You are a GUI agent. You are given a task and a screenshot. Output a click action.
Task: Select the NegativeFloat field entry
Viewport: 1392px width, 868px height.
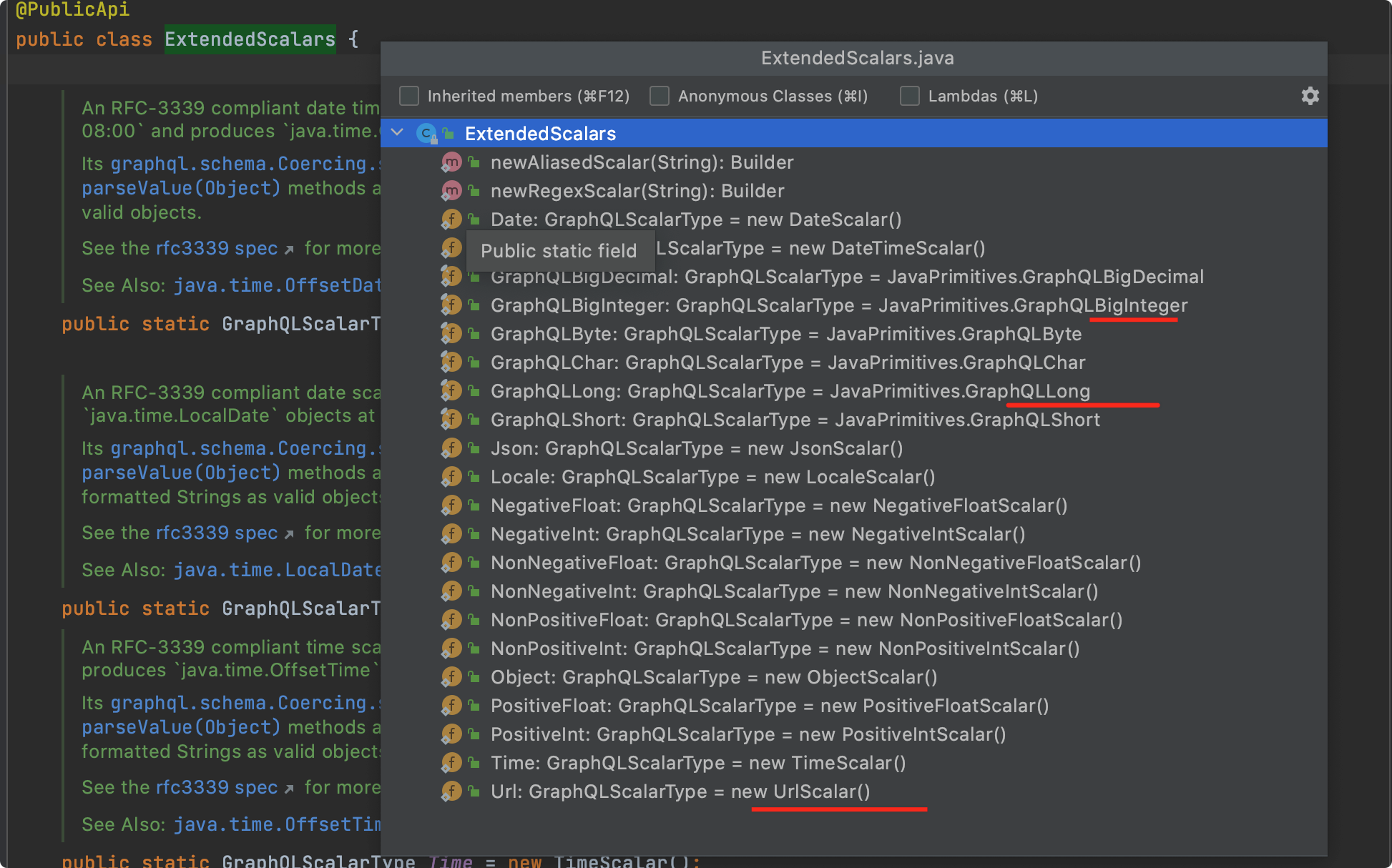tap(778, 505)
